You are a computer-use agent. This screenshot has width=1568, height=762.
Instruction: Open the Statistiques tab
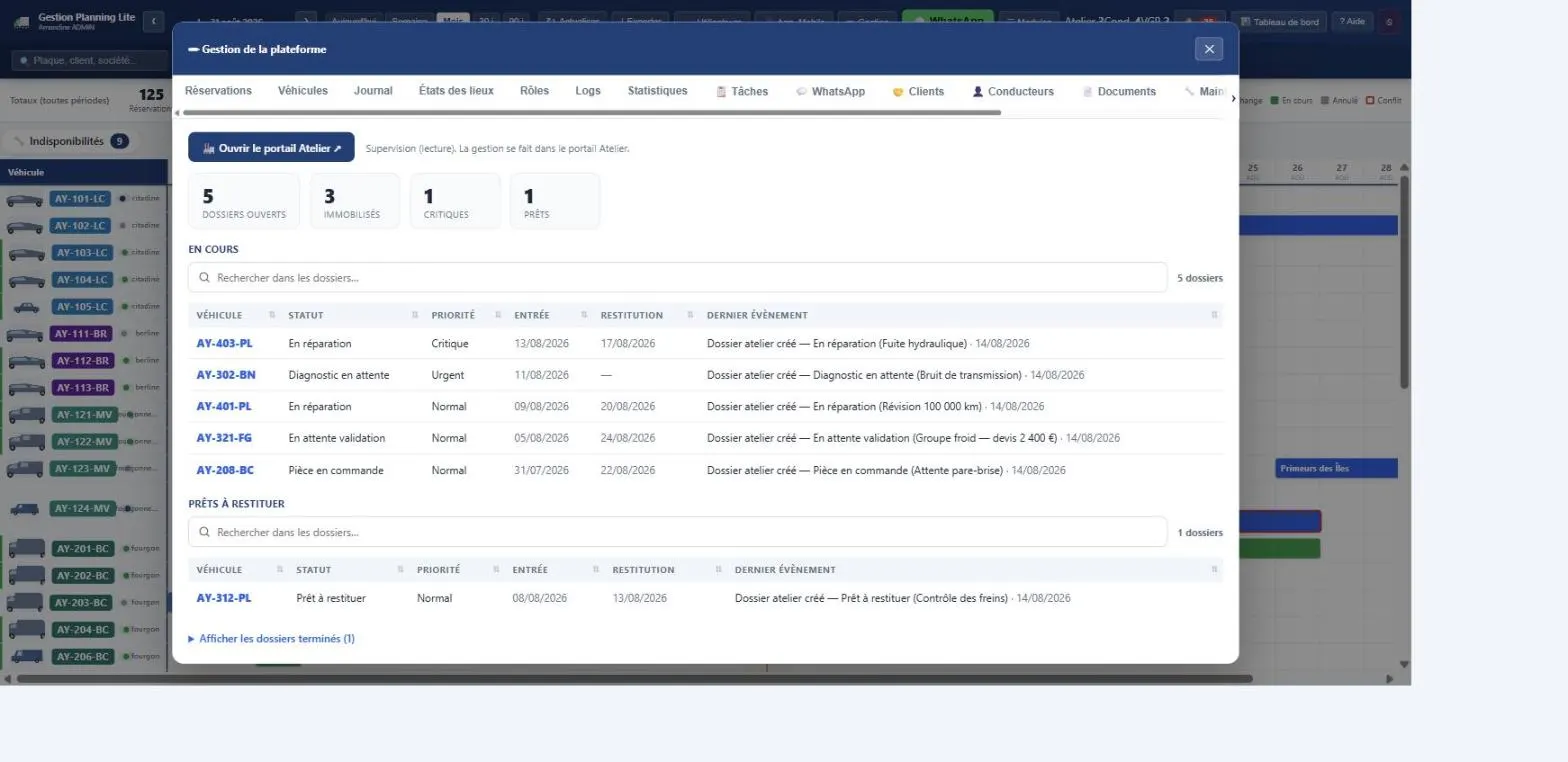pos(658,90)
